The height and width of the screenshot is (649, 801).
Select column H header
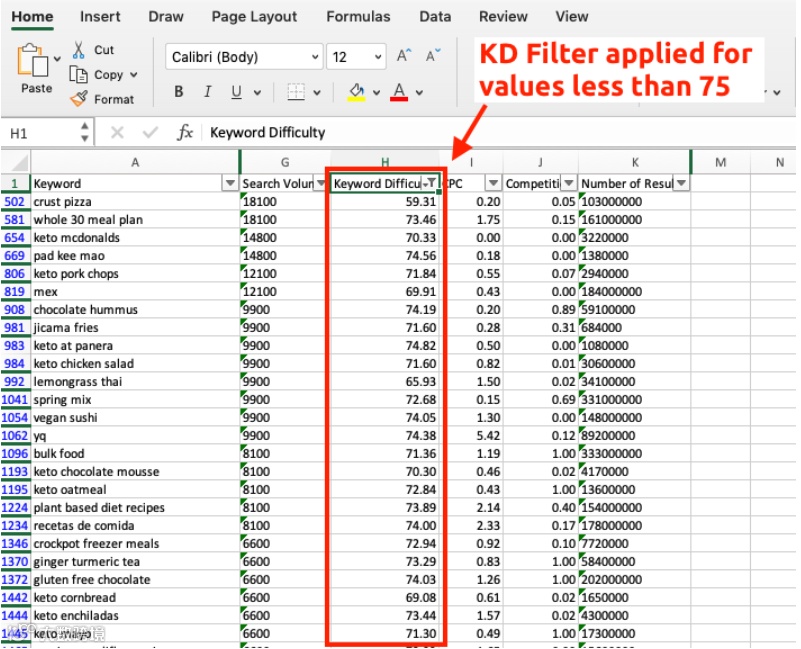click(x=385, y=161)
